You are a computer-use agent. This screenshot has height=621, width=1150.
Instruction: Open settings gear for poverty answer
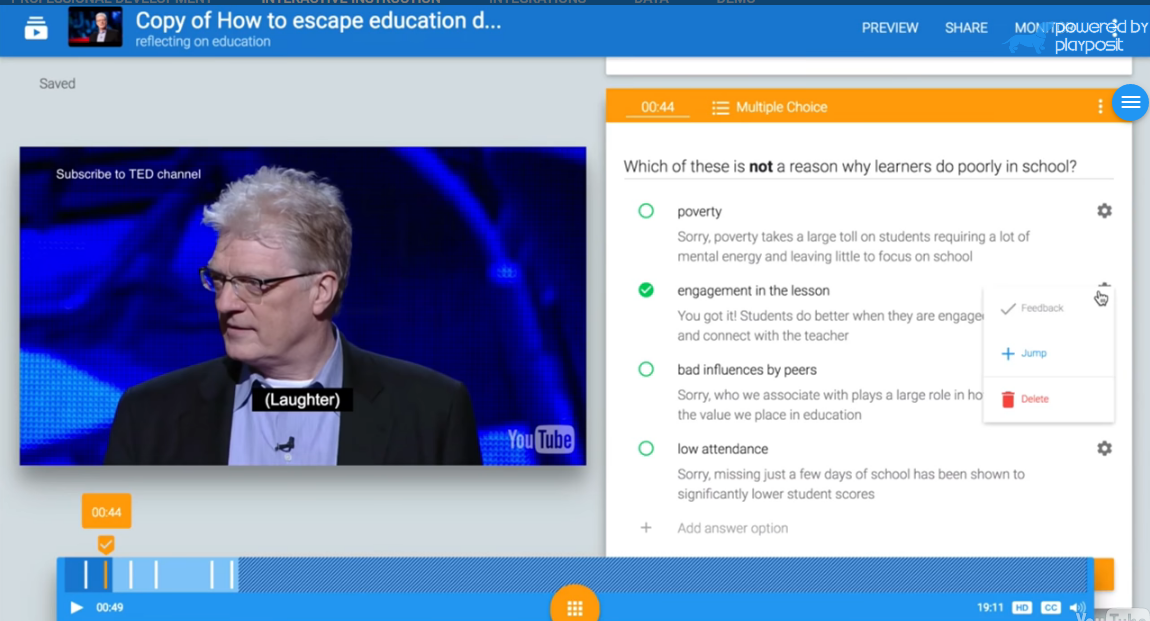[1104, 211]
